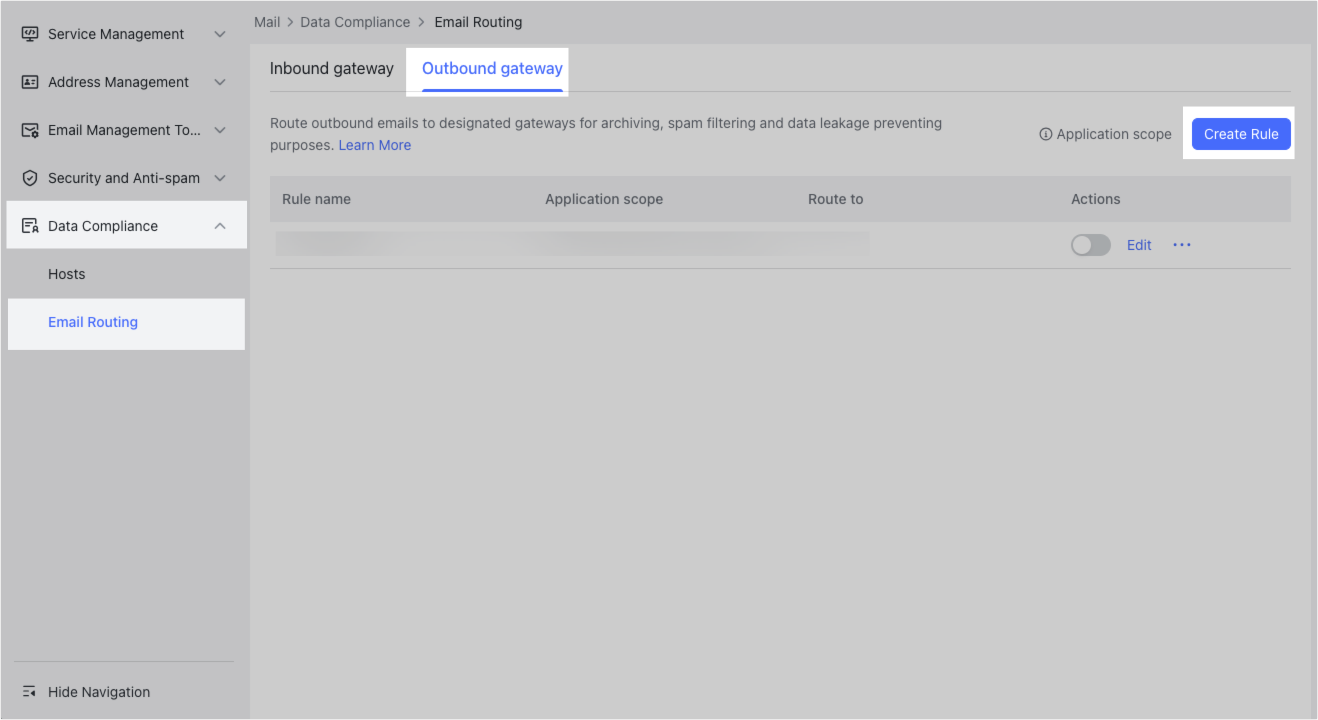
Task: Click the Mail breadcrumb link
Action: (x=266, y=21)
